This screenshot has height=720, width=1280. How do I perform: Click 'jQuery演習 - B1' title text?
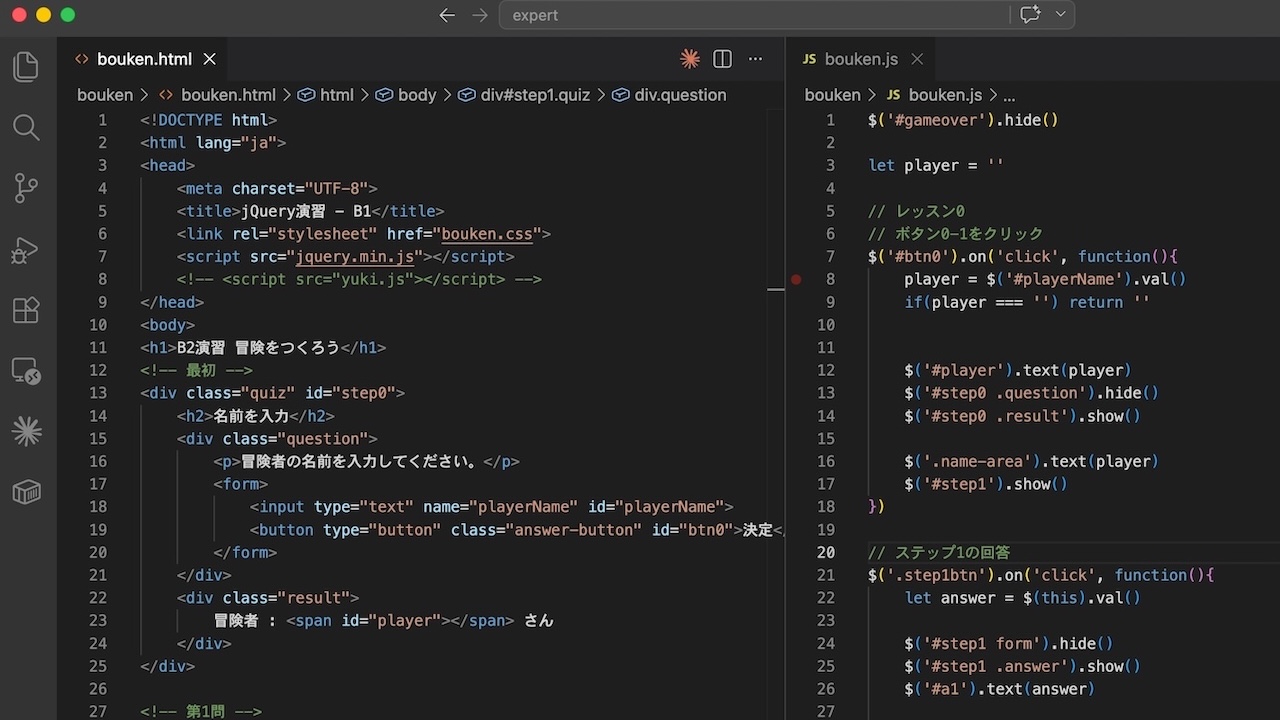306,211
